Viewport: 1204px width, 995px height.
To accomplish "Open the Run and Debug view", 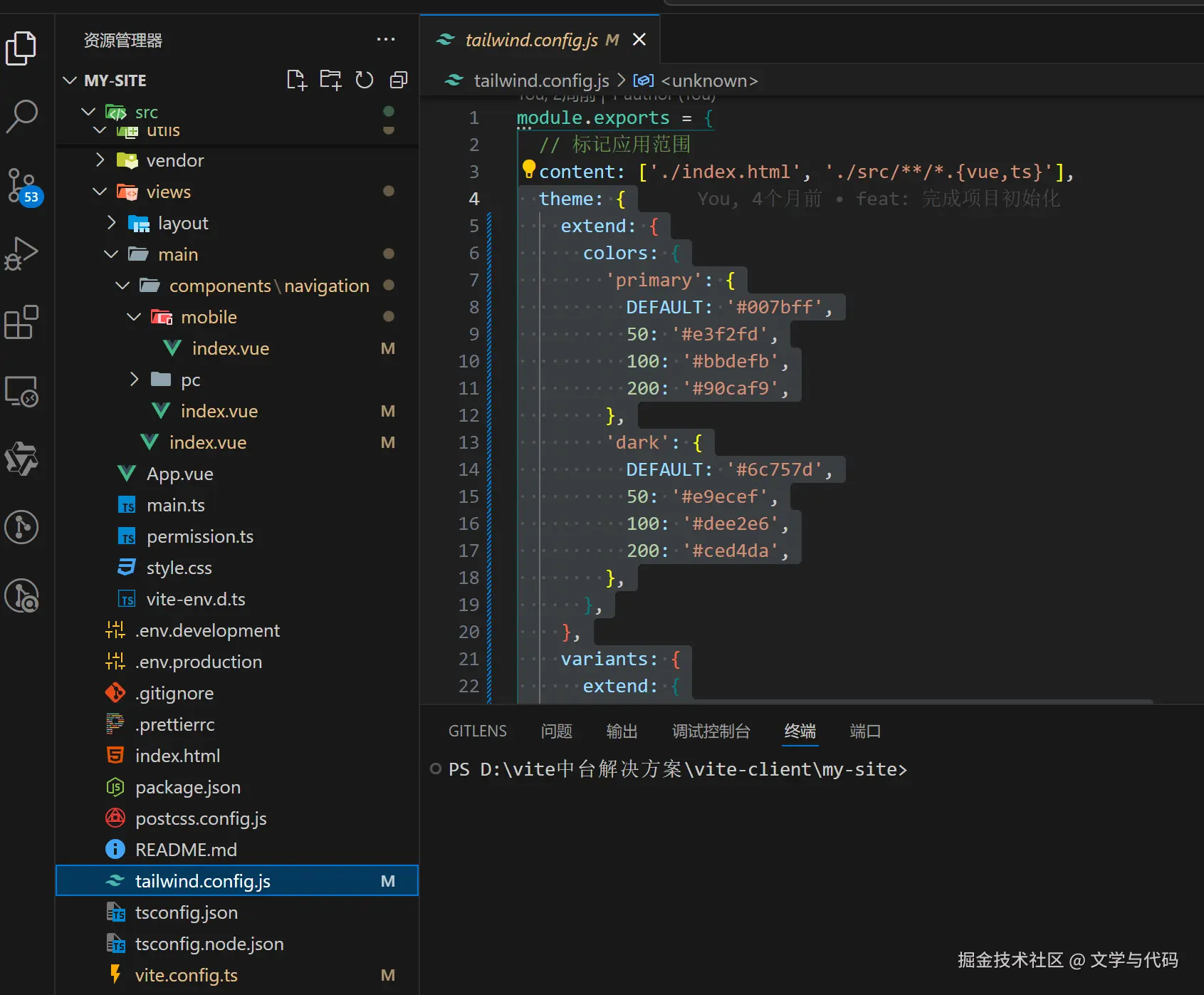I will (x=21, y=254).
